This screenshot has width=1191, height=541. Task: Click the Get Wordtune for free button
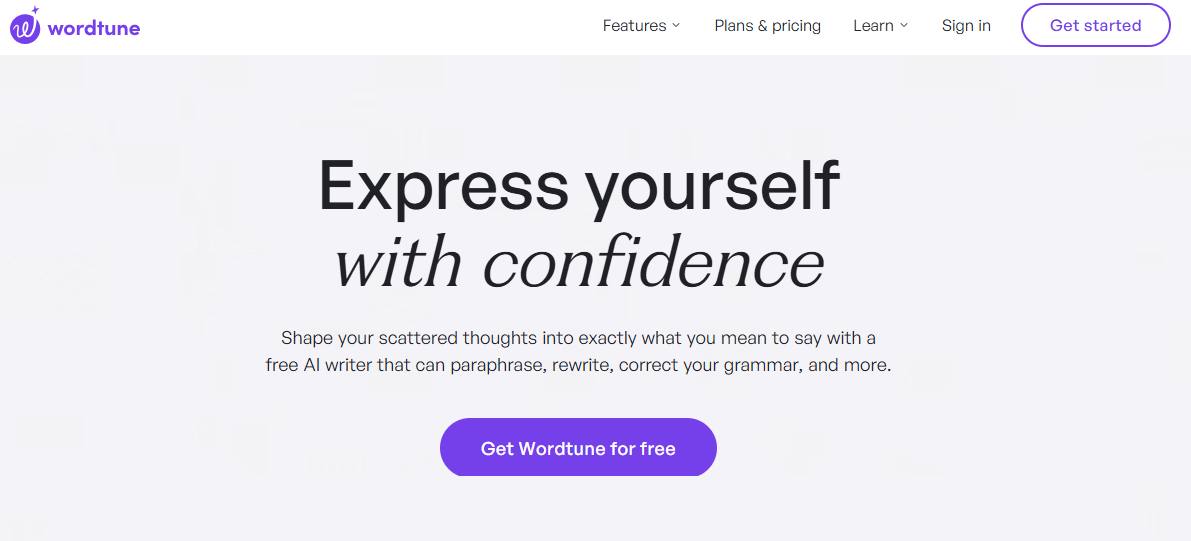[578, 448]
